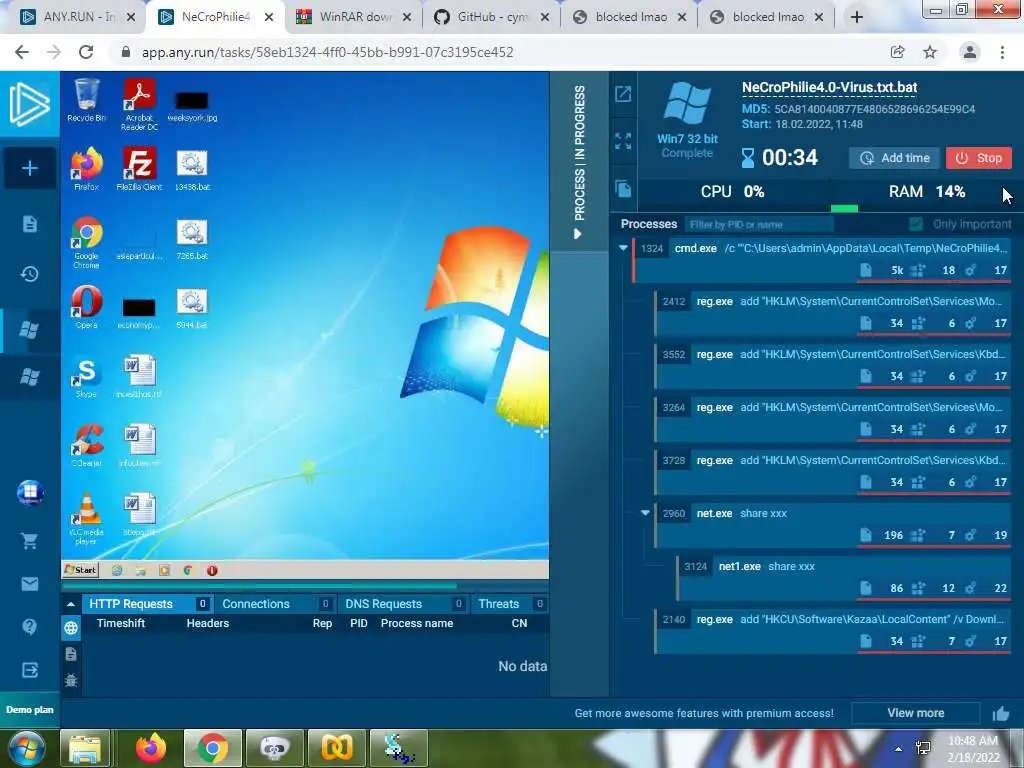Switch to DNS Requests tab
The height and width of the screenshot is (768, 1024).
click(x=404, y=604)
